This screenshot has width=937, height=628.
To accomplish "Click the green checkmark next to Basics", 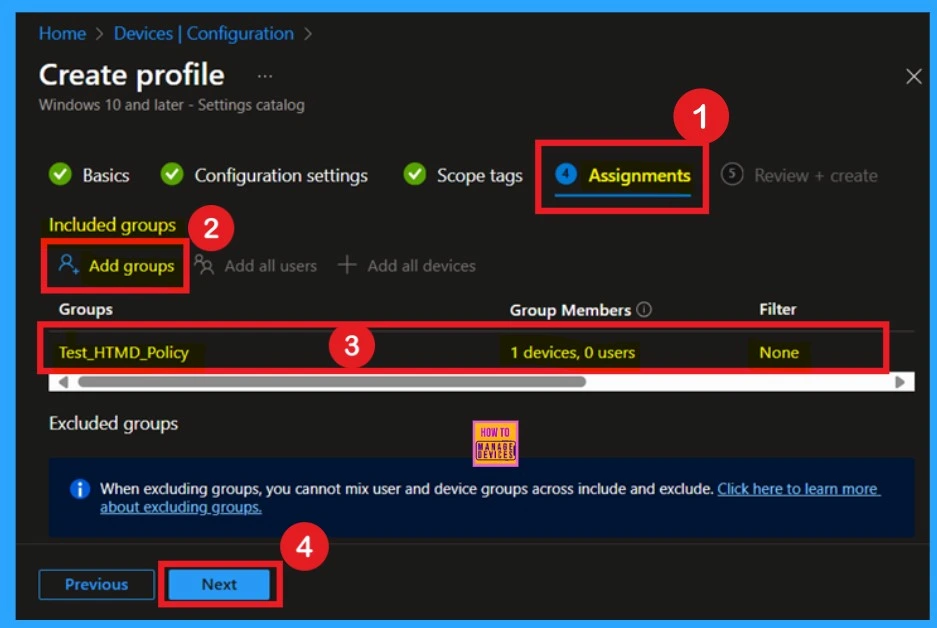I will coord(60,174).
